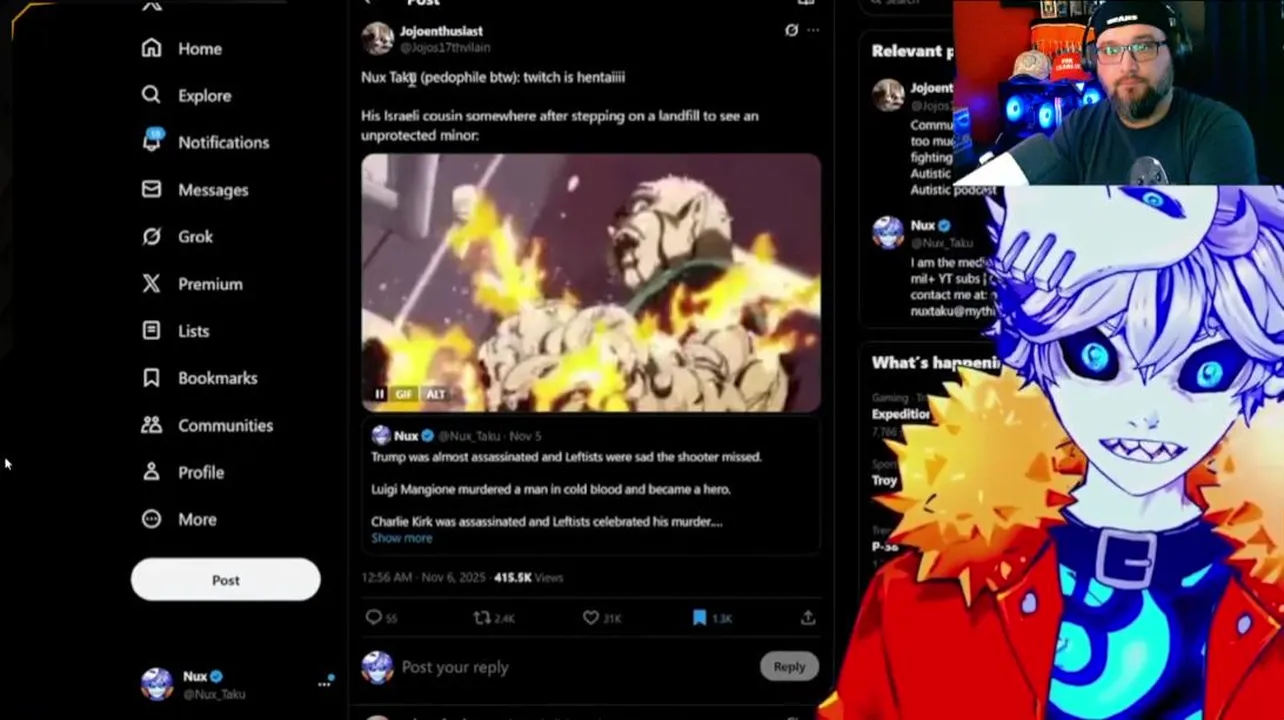Click the Post your reply field
This screenshot has height=720, width=1284.
tap(575, 667)
